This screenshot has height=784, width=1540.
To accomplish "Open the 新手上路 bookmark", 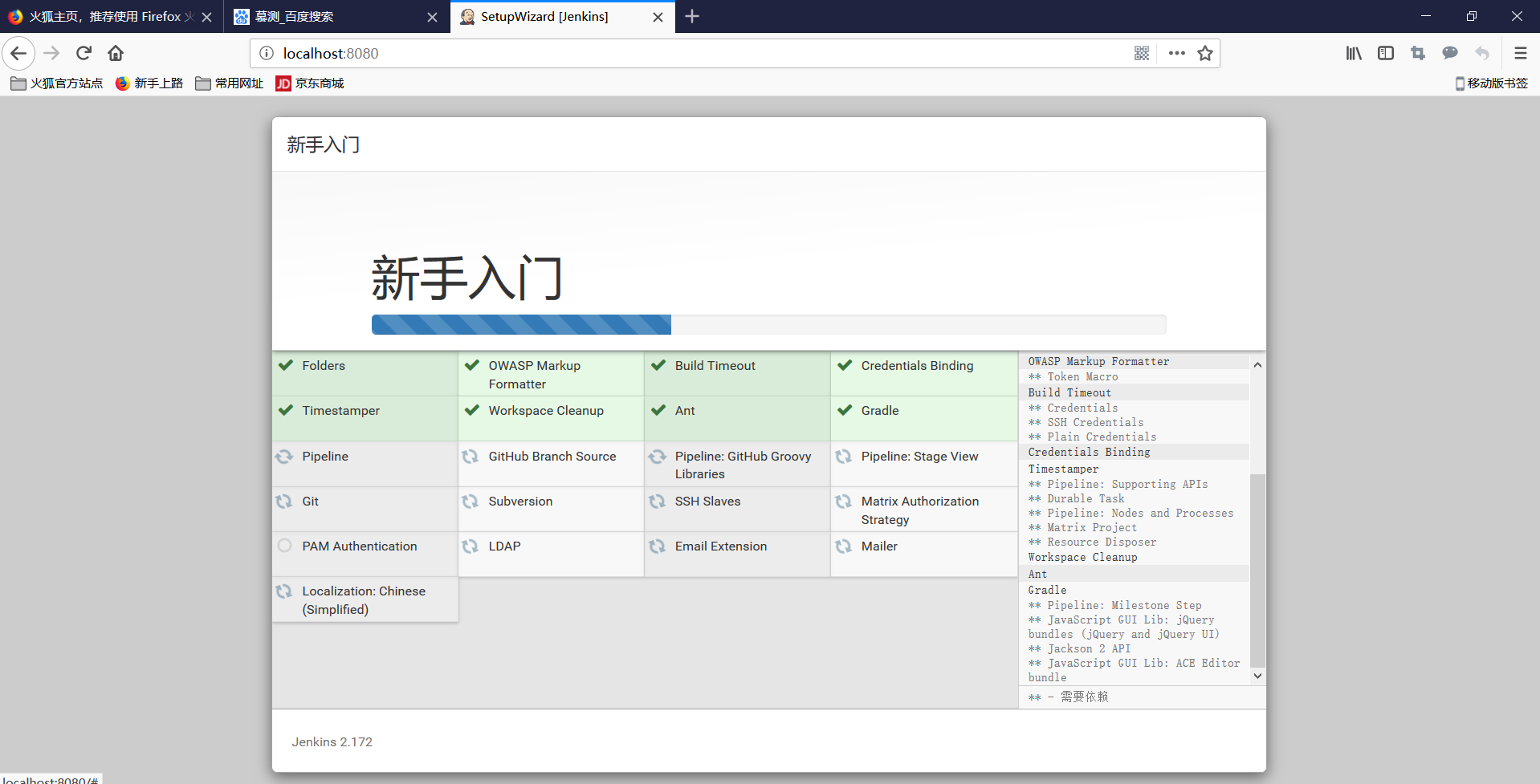I will (149, 83).
